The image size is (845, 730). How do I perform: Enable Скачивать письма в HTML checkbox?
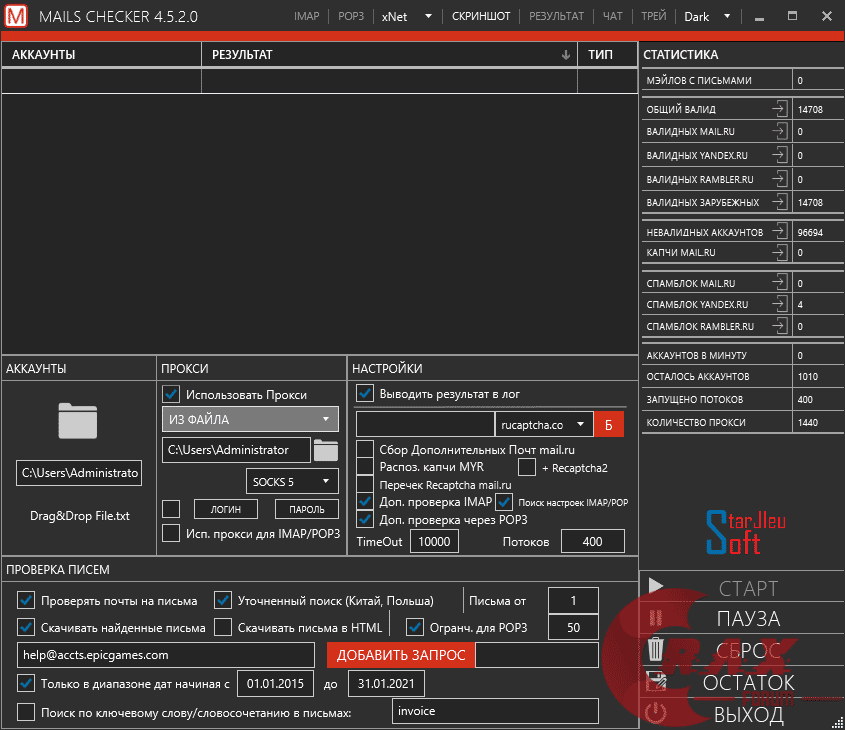pos(224,628)
